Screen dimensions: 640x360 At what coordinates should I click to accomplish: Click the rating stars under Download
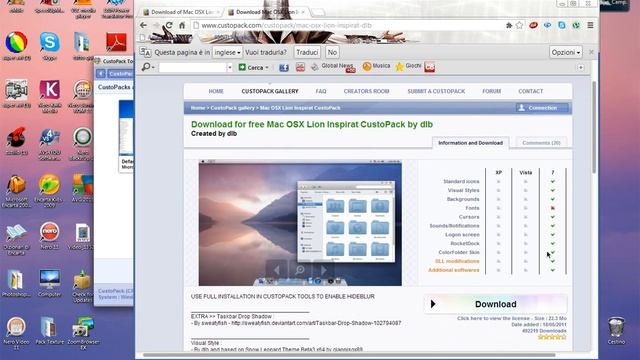click(x=552, y=337)
